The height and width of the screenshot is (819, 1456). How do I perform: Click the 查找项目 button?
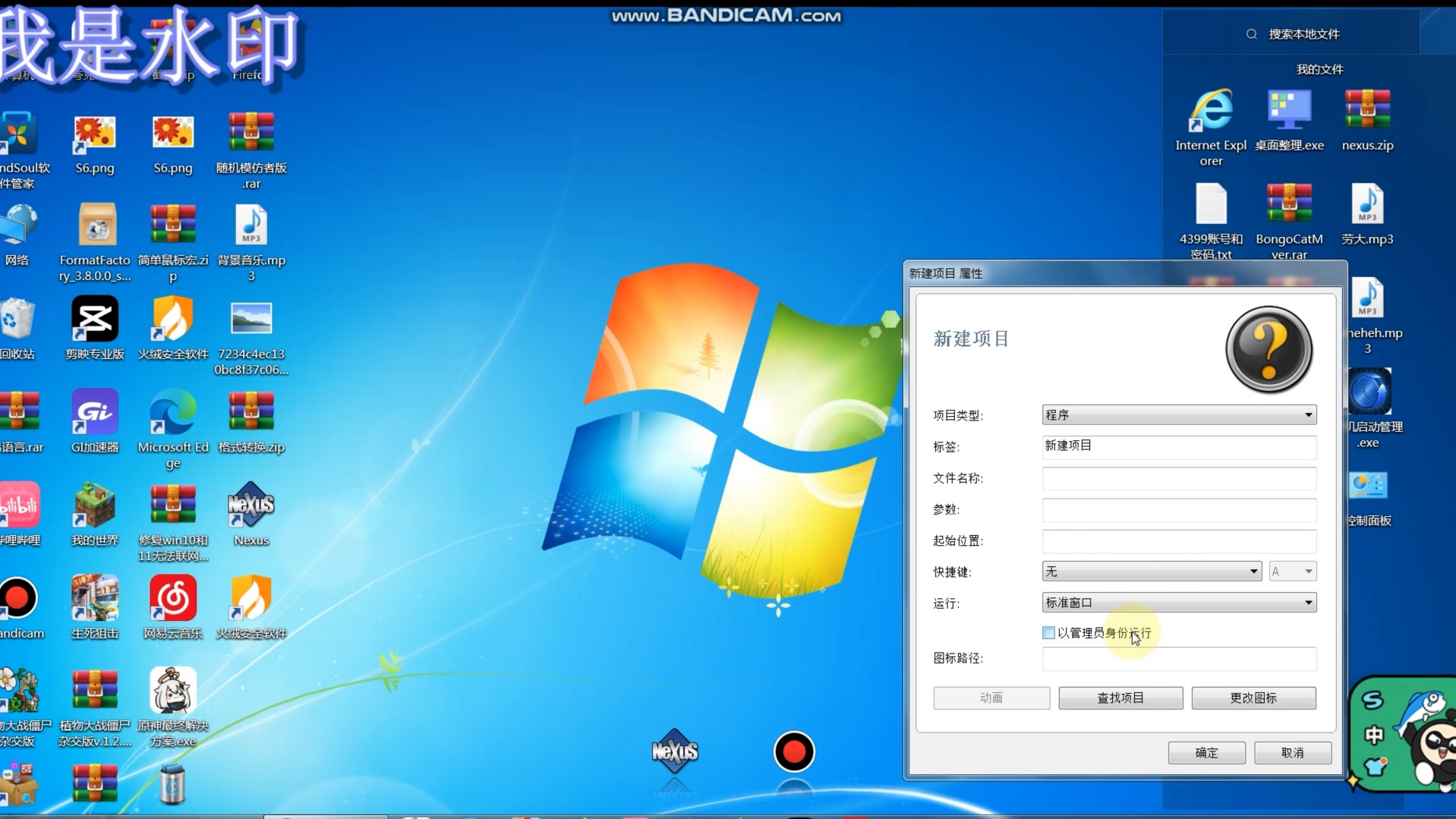coord(1120,698)
